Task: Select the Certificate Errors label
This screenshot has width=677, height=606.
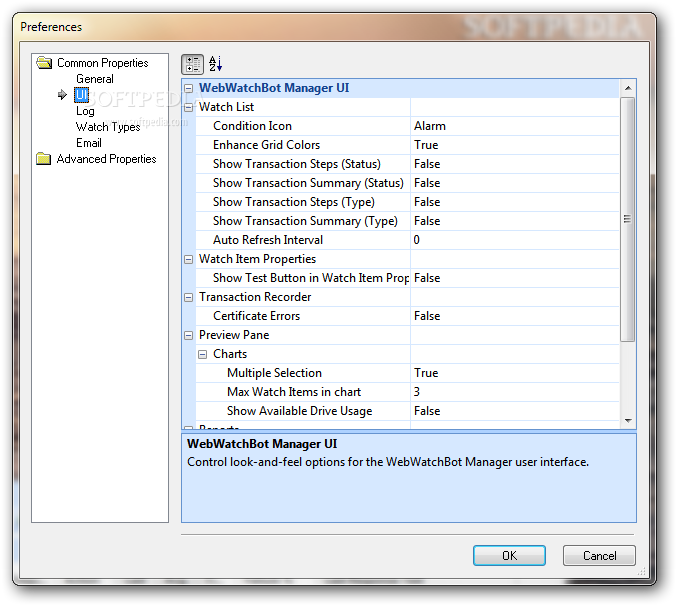Action: click(256, 316)
